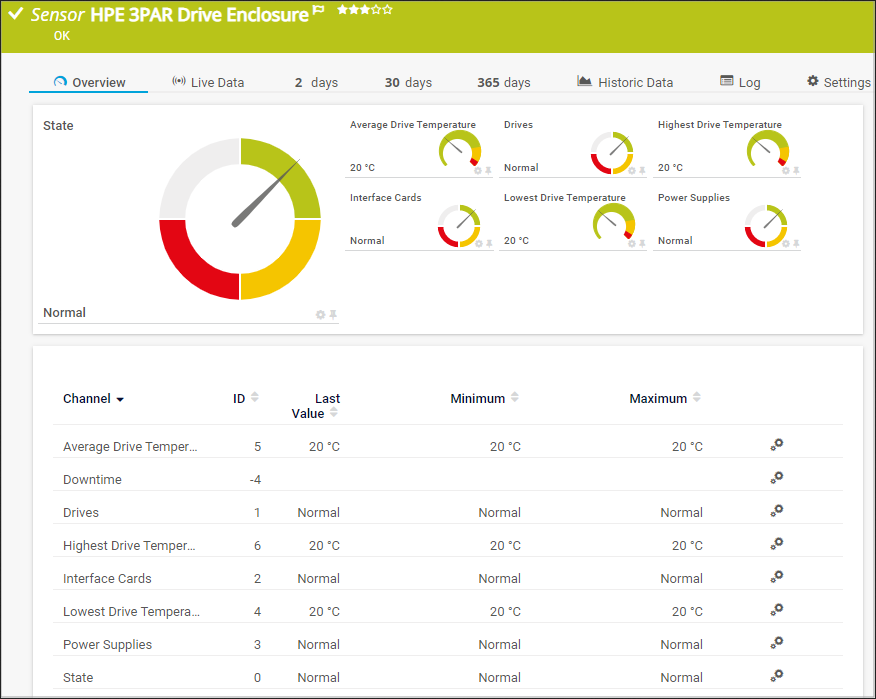Click the large State gauge dial

coord(240,219)
